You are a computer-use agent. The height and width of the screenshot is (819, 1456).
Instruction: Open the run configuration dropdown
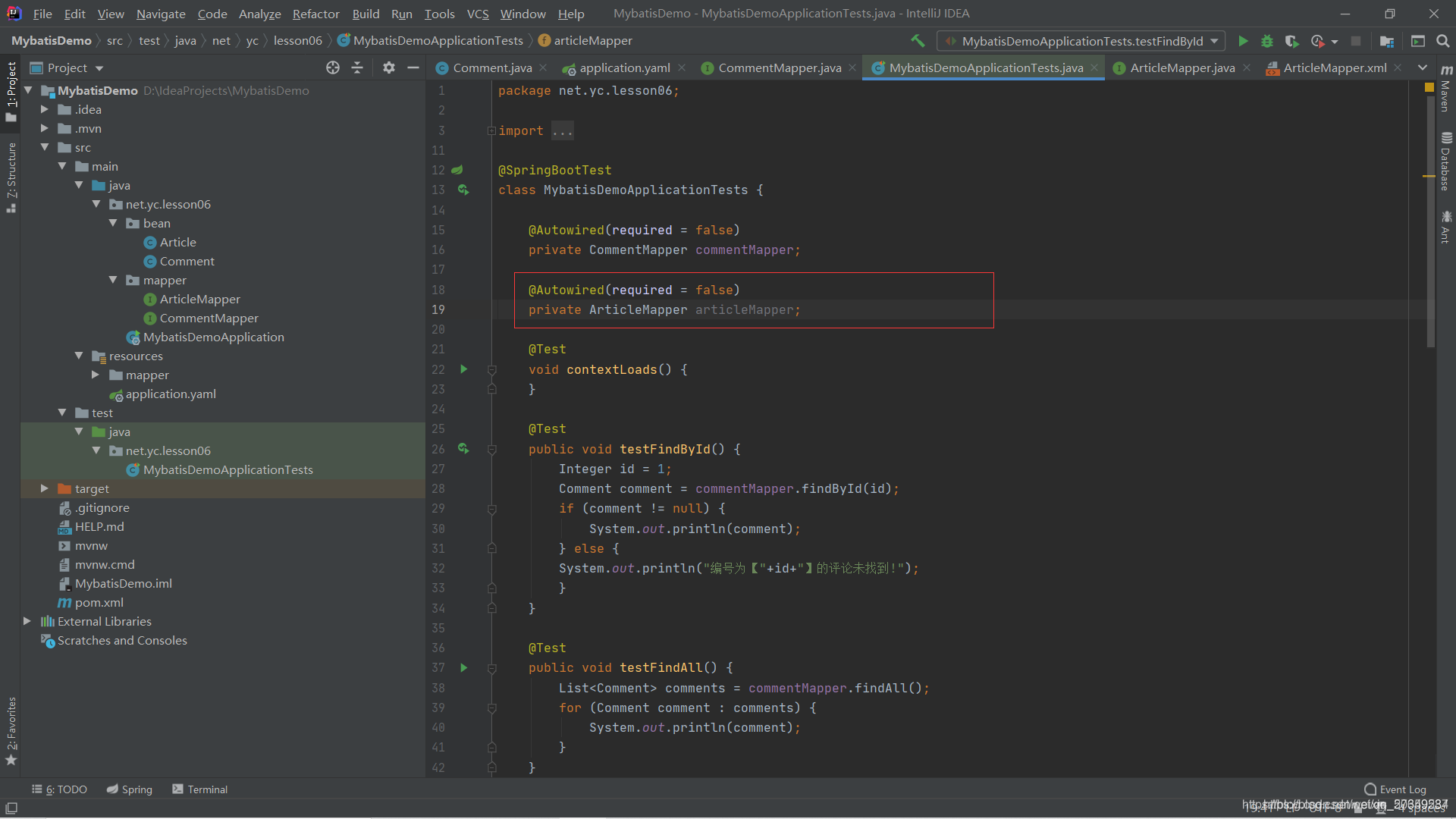tap(1081, 41)
